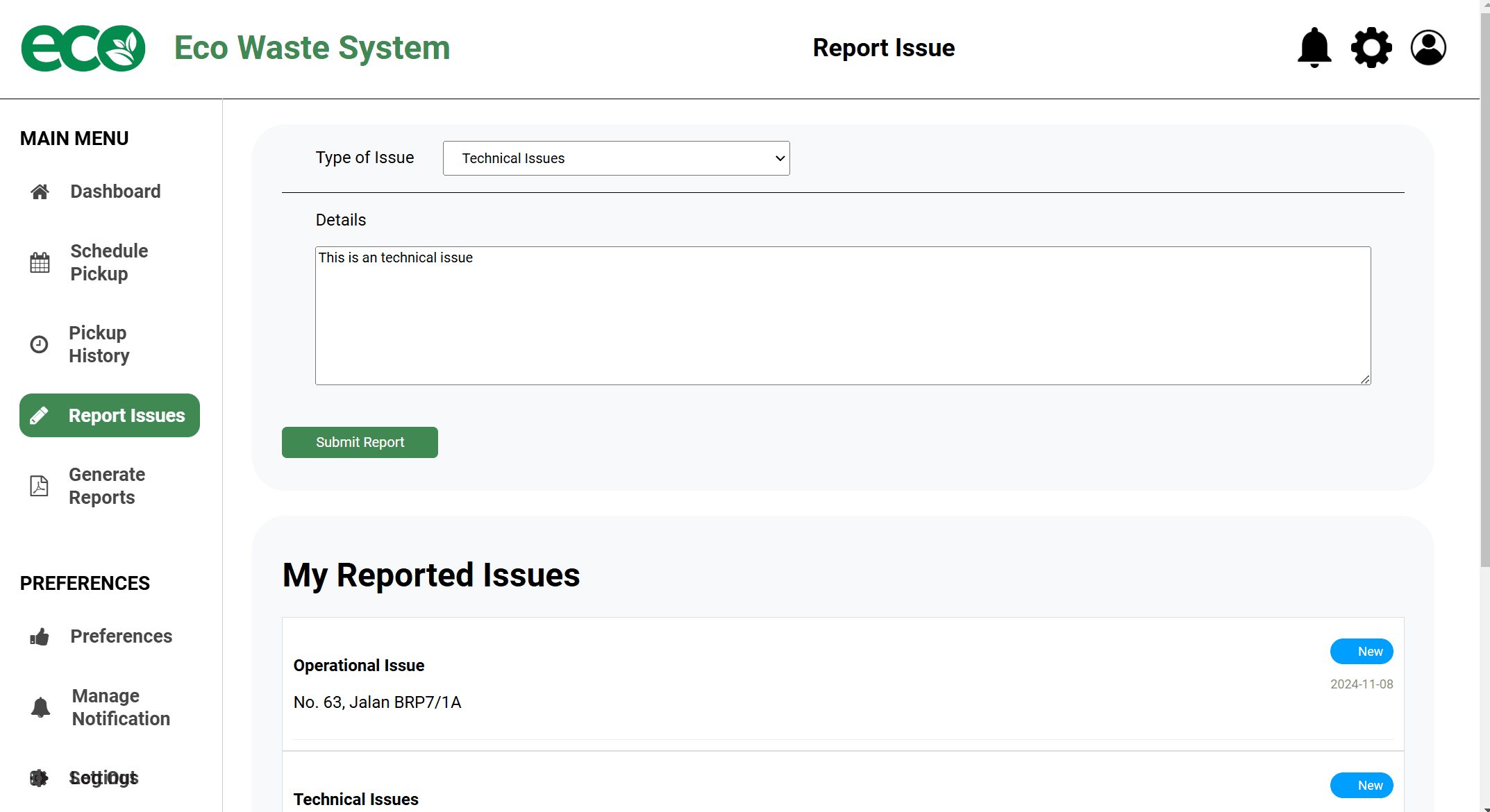Click the MAIN MENU section heading
Viewport: 1490px width, 812px height.
pyautogui.click(x=74, y=139)
